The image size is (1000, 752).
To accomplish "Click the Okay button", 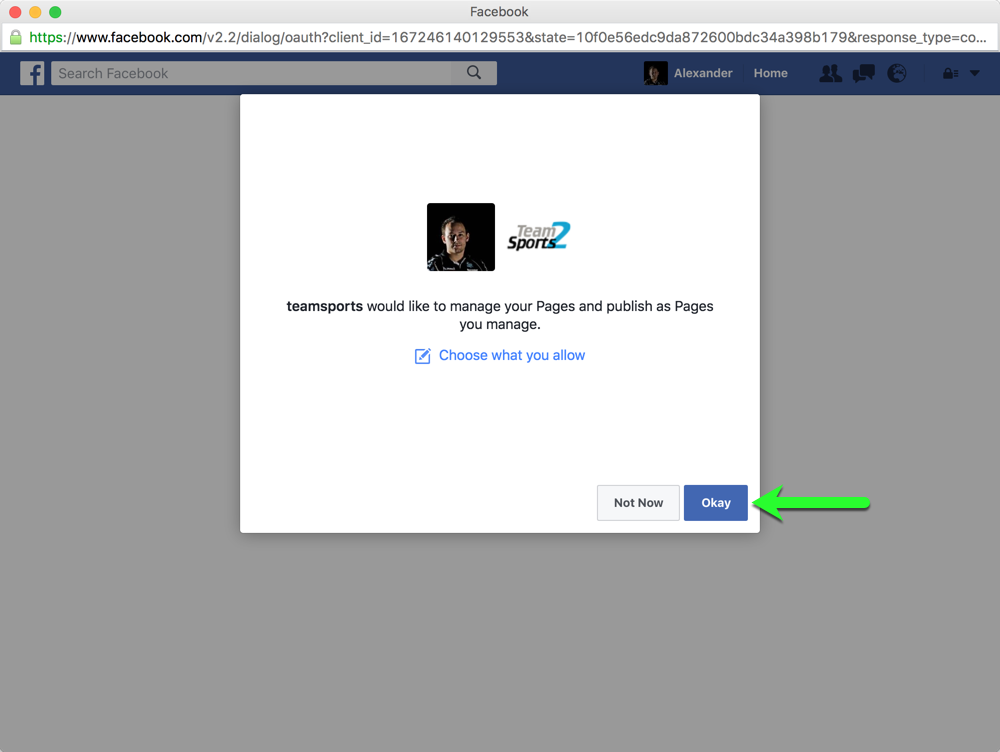I will point(716,503).
